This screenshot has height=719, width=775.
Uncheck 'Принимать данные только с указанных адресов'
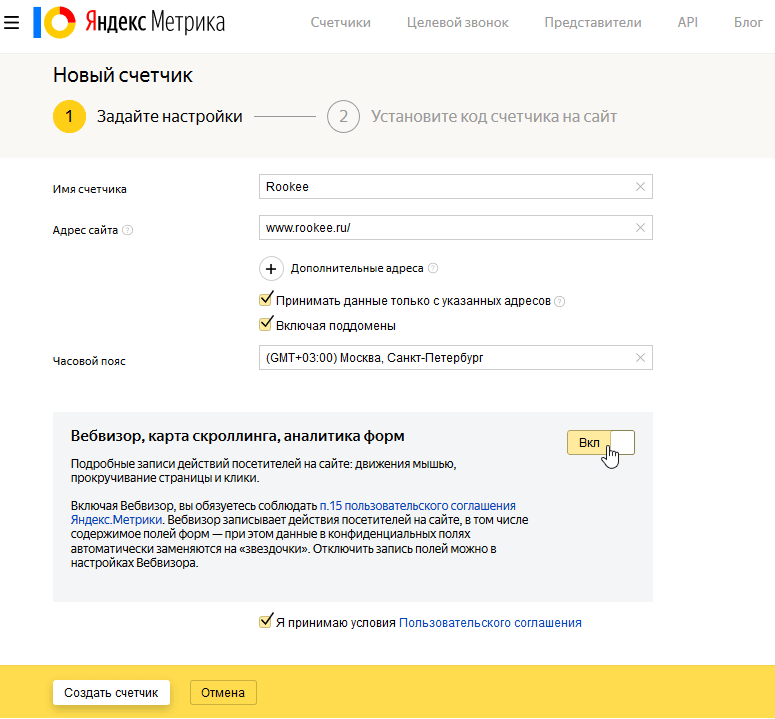pyautogui.click(x=266, y=300)
